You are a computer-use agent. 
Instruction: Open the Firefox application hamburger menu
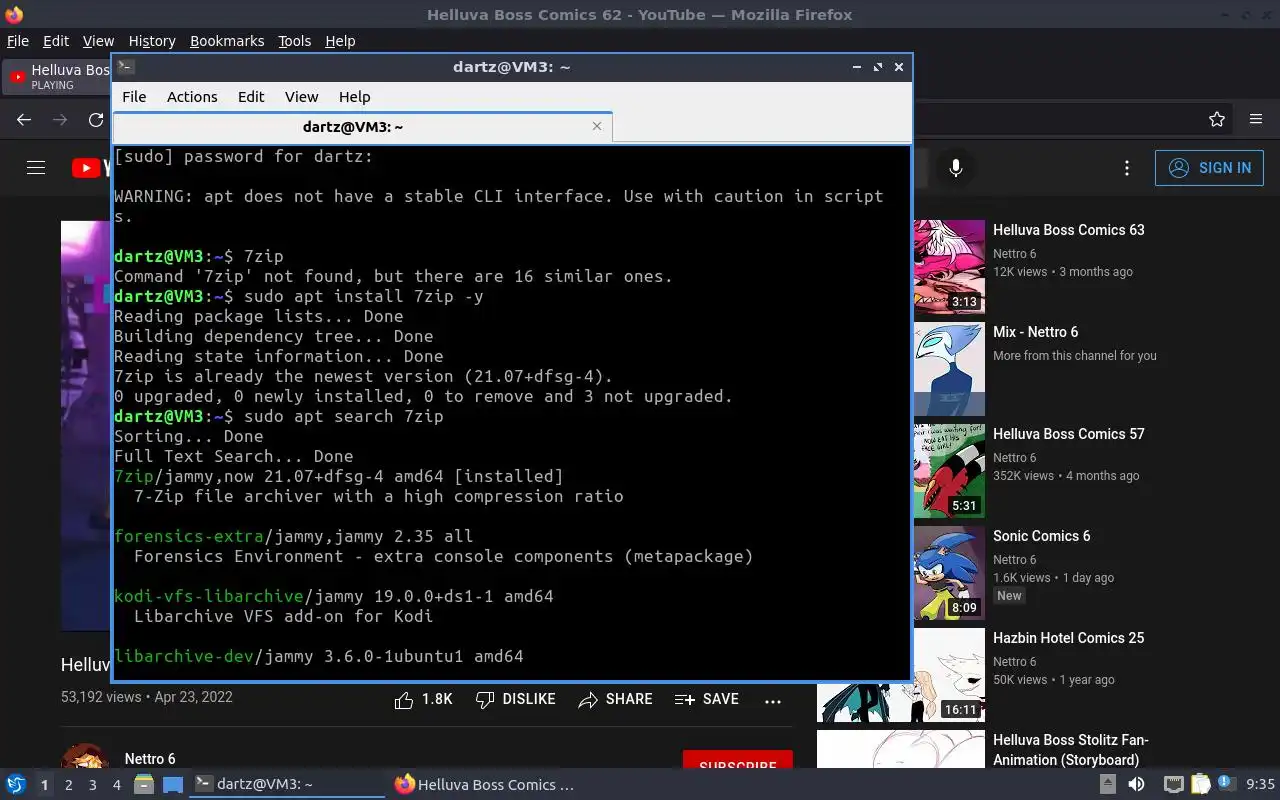click(1256, 120)
